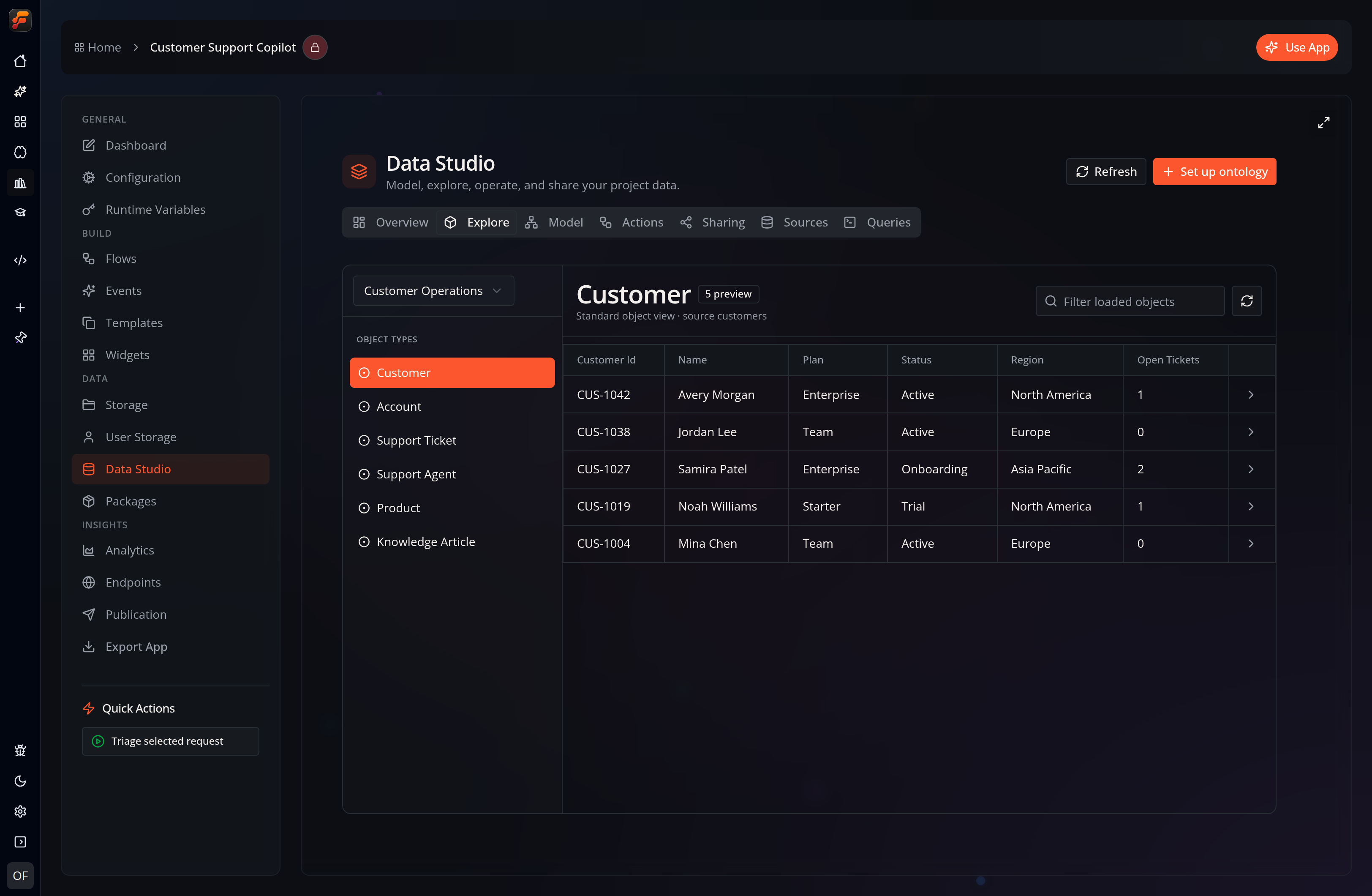Open the Model tab
This screenshot has height=896, width=1372.
pyautogui.click(x=554, y=223)
